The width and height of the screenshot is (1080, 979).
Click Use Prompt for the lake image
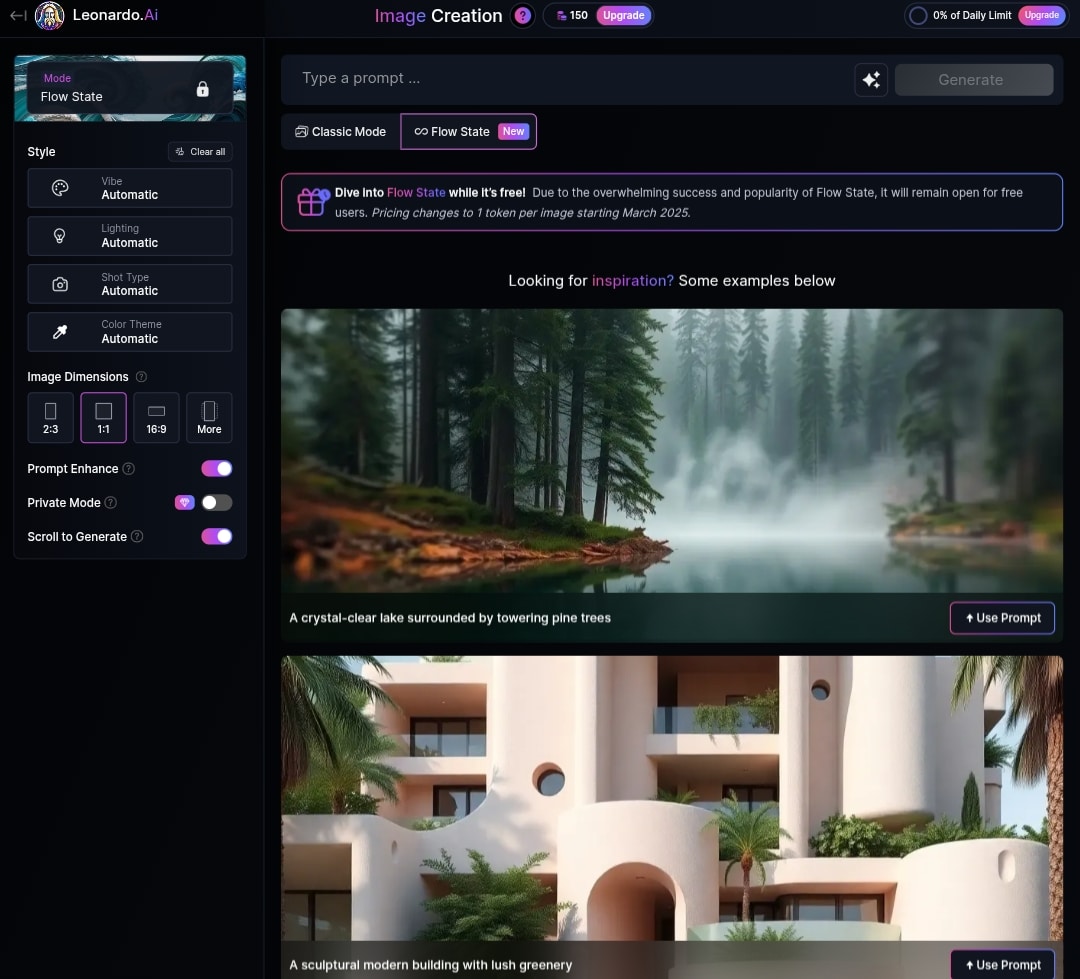point(1002,618)
